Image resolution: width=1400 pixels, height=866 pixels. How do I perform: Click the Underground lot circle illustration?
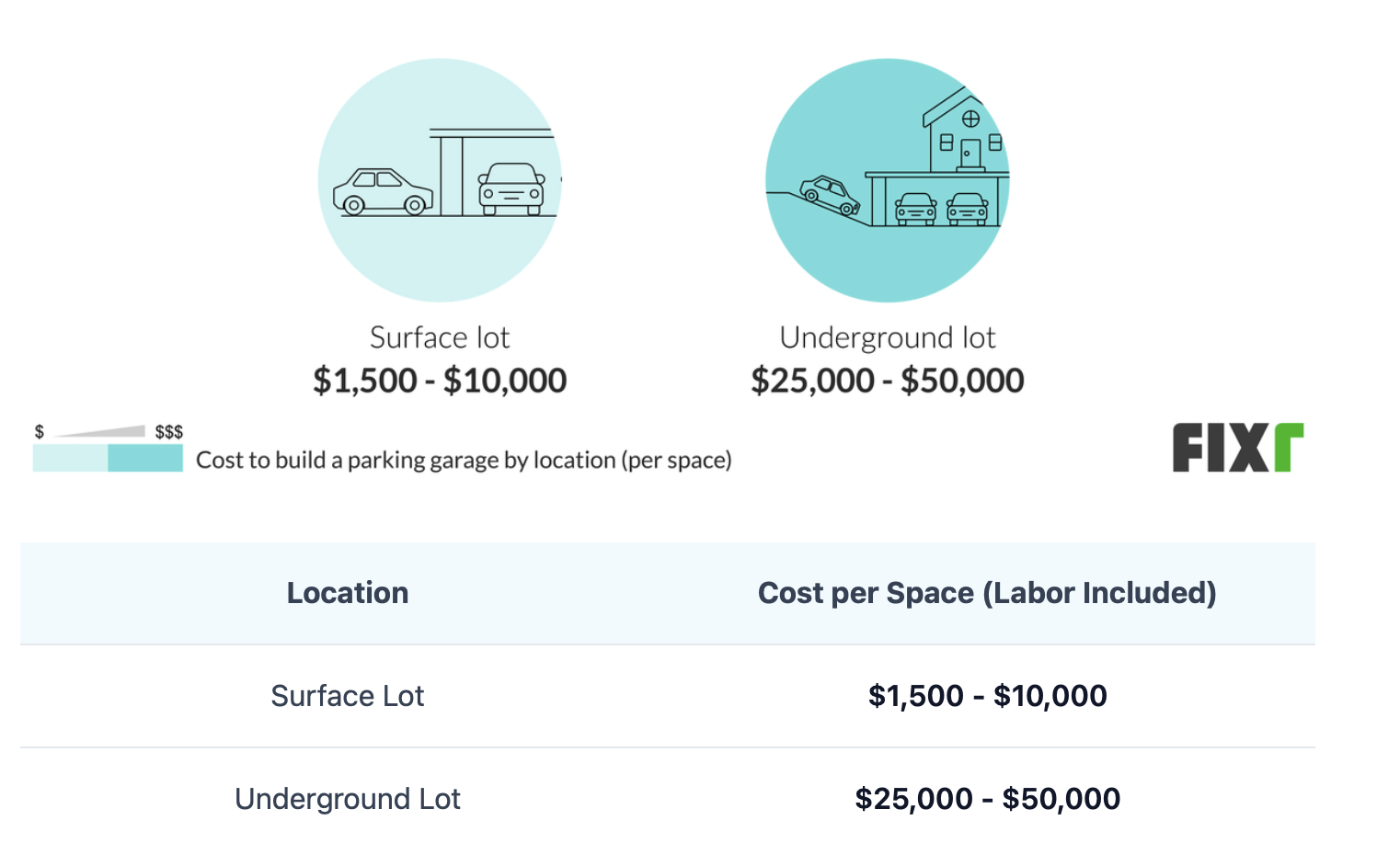[x=888, y=180]
